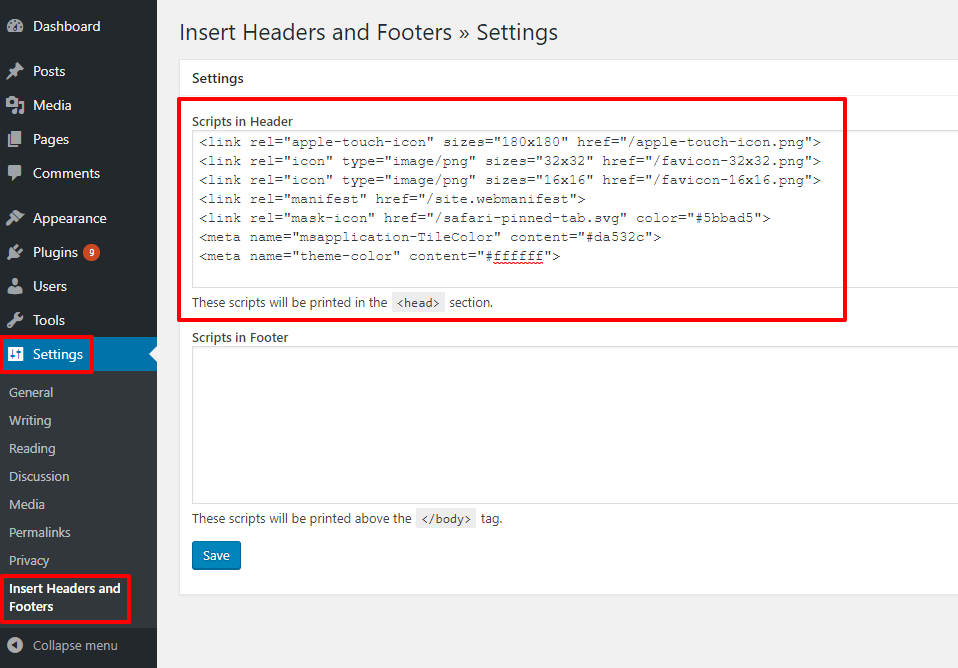The width and height of the screenshot is (958, 668).
Task: Click the Plugins update count badge
Action: (x=91, y=252)
